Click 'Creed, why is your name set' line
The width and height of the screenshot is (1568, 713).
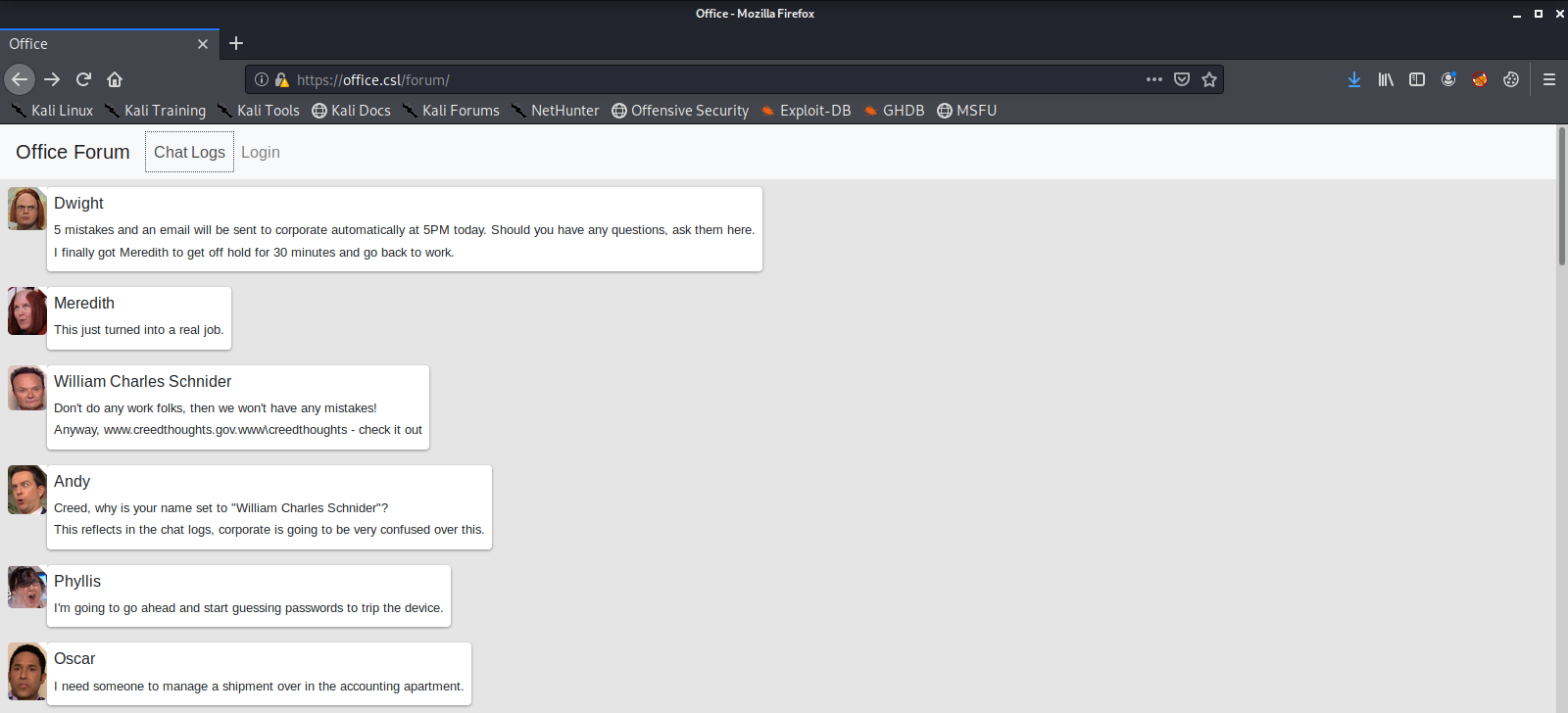221,508
